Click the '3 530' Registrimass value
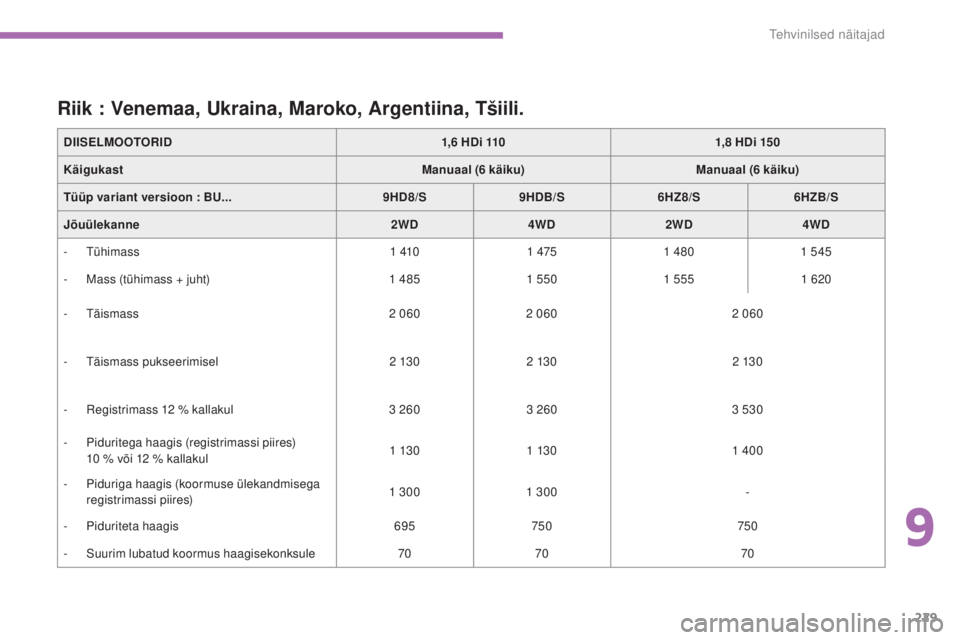Screen dimensions: 960x640 pos(748,410)
